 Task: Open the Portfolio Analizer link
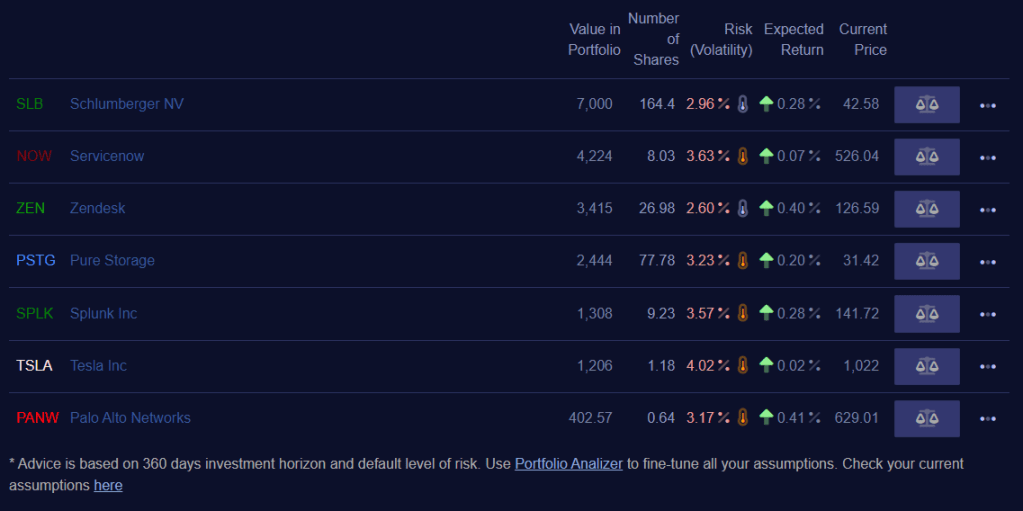pyautogui.click(x=568, y=464)
